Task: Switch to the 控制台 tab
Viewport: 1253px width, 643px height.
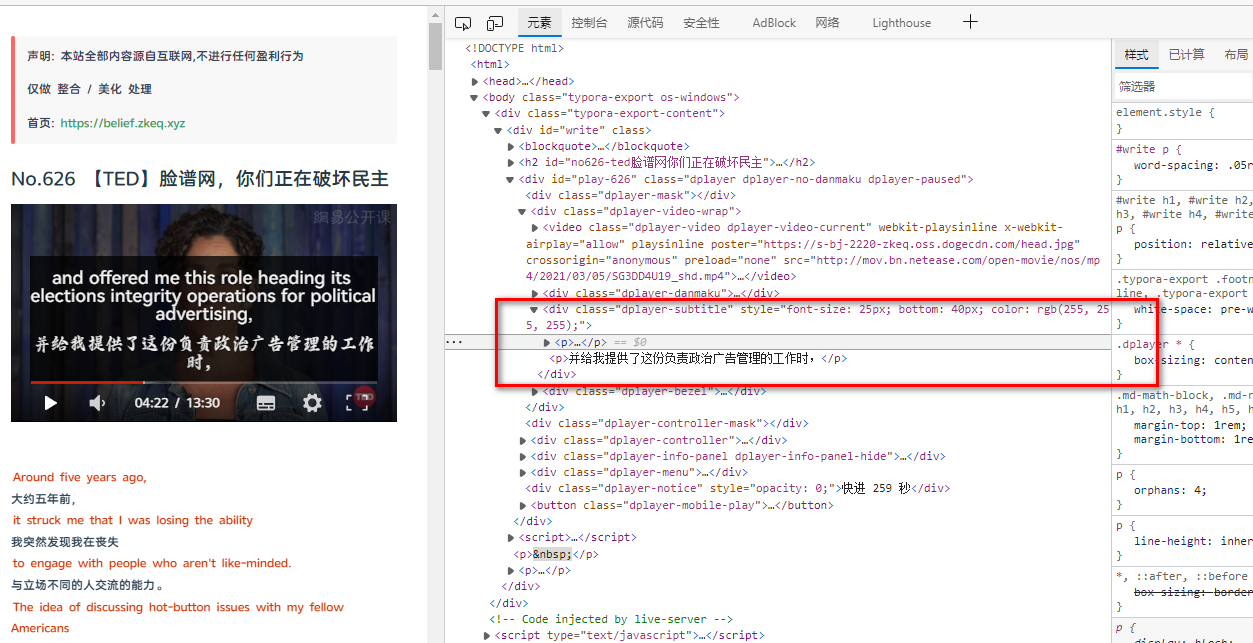Action: [x=589, y=23]
